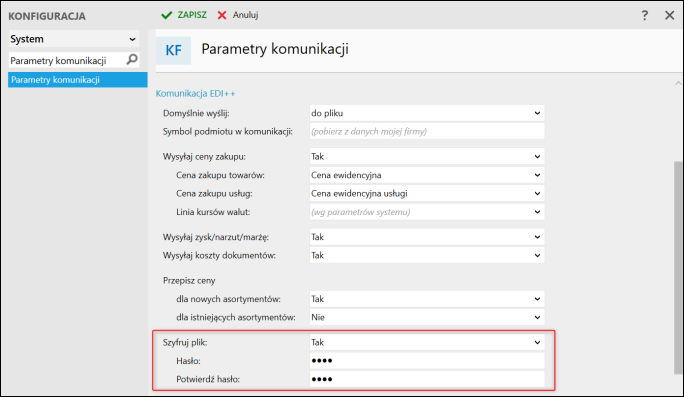684x397 pixels.
Task: Click the Anuluj button text
Action: (245, 15)
